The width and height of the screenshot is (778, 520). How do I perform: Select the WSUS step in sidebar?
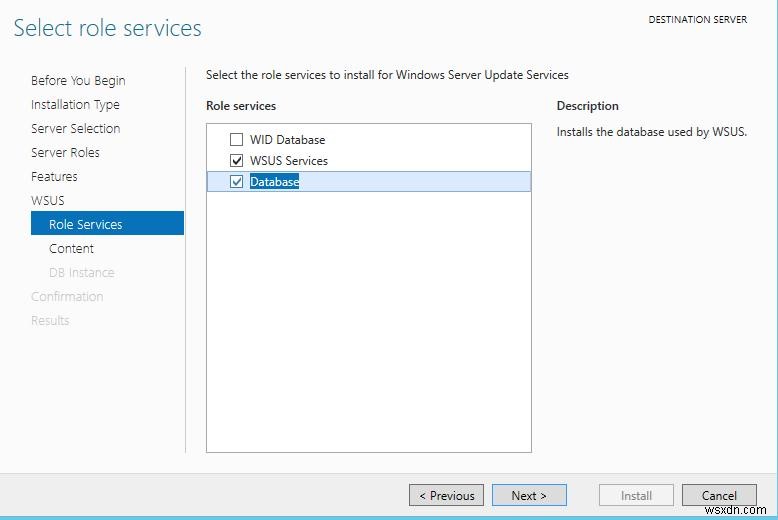(x=48, y=200)
